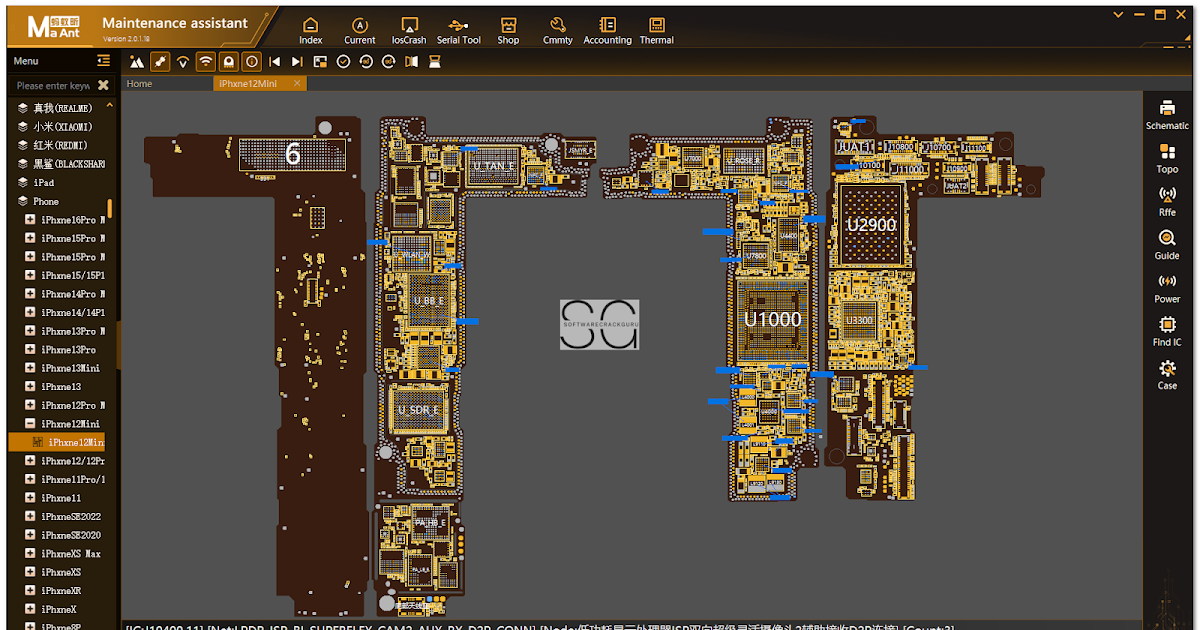The image size is (1200, 630).
Task: Open title bar dropdown arrow menu
Action: 1118,14
